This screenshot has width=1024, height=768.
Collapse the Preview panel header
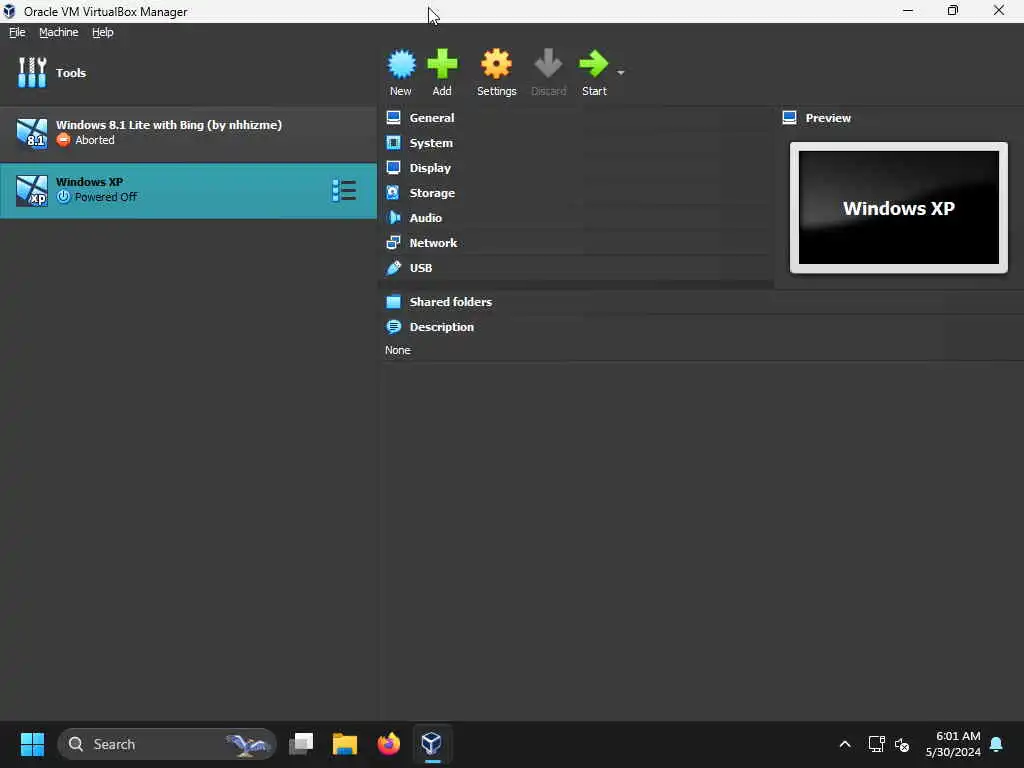[x=828, y=118]
